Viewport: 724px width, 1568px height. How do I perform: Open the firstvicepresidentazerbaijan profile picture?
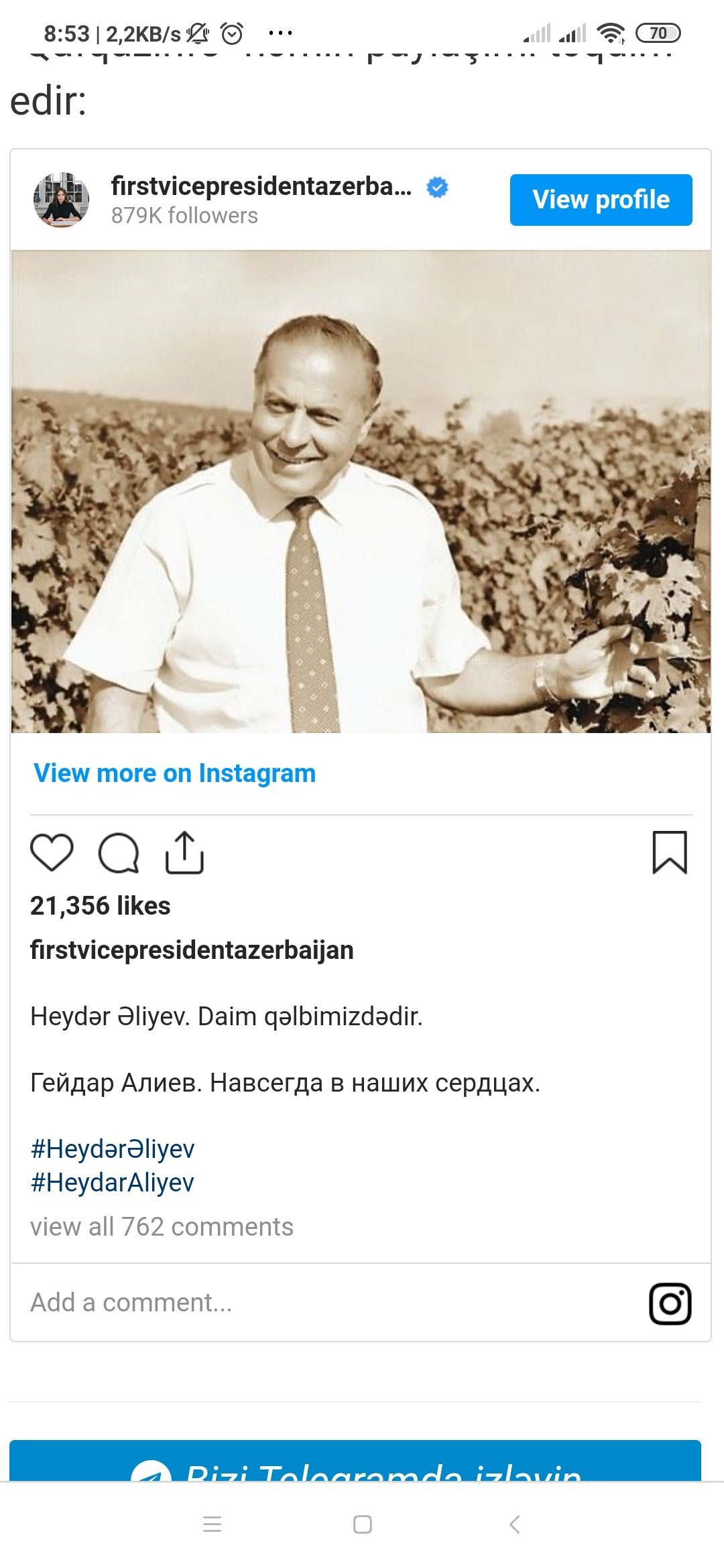click(61, 200)
